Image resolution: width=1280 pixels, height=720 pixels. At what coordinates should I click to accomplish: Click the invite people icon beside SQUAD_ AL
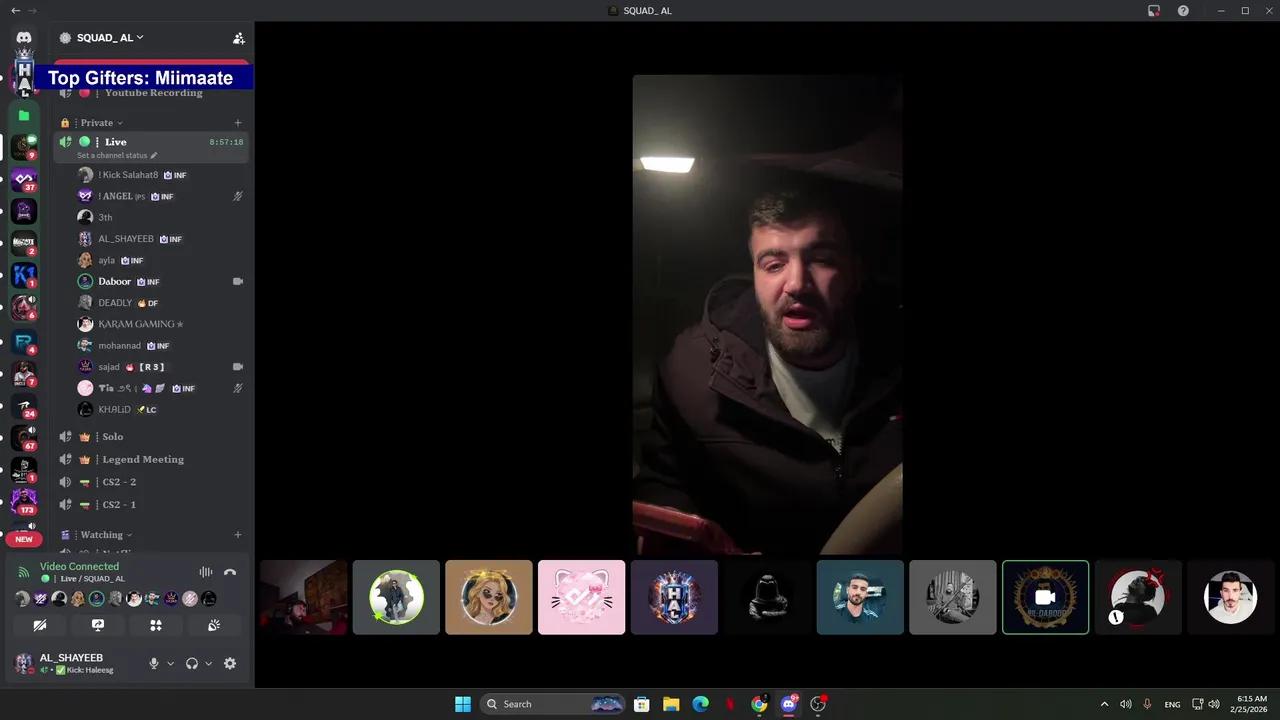(238, 38)
